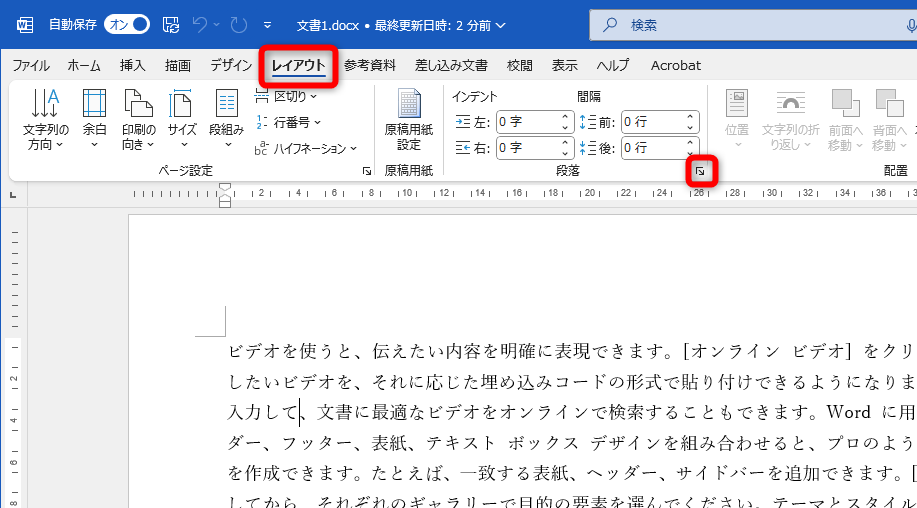Open the 段組み columns menu
This screenshot has width=917, height=508.
(x=226, y=119)
